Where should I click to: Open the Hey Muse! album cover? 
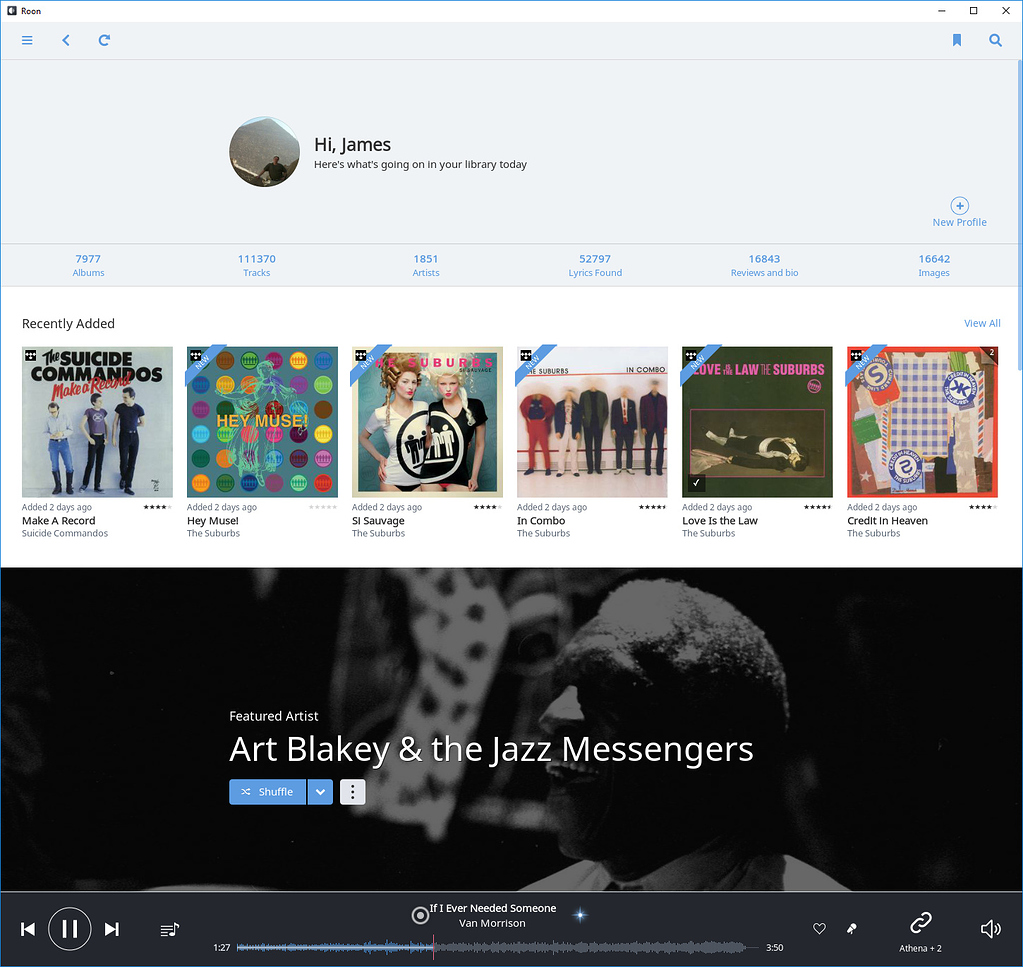(x=262, y=421)
